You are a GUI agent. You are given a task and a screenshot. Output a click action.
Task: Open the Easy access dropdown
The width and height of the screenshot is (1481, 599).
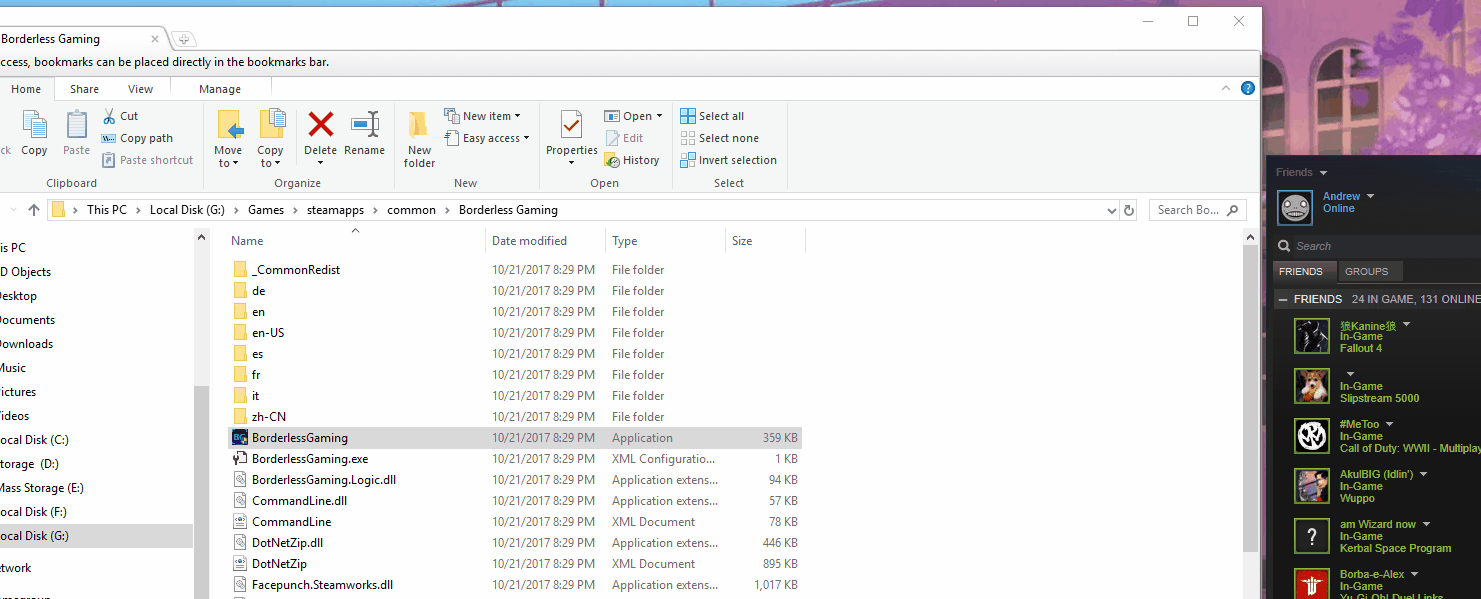click(487, 138)
